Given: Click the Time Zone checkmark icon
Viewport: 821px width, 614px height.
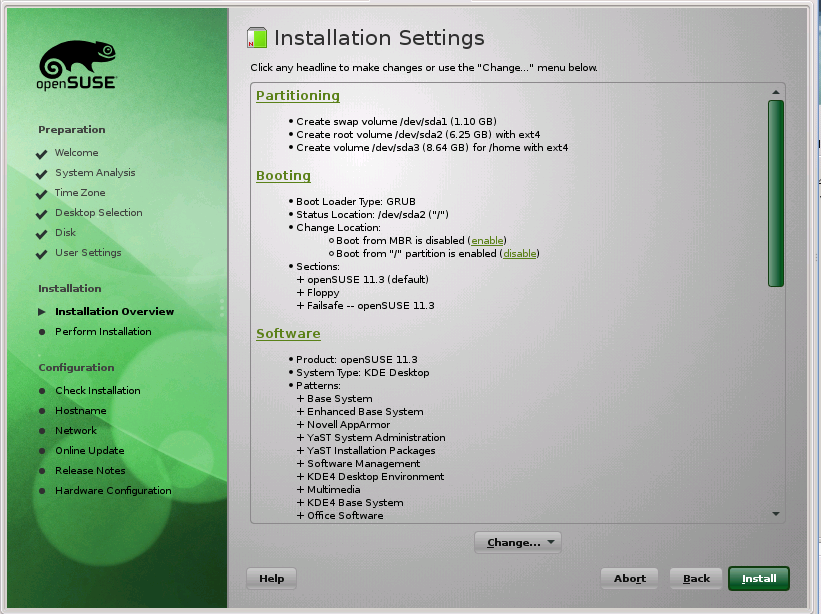Looking at the screenshot, I should point(41,194).
